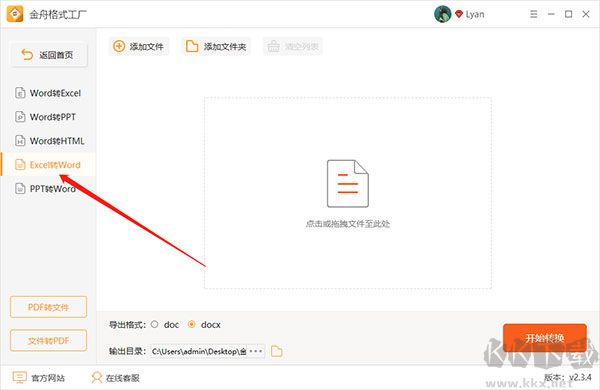The width and height of the screenshot is (600, 390).
Task: Click the 添加文件 add file button
Action: click(x=139, y=47)
